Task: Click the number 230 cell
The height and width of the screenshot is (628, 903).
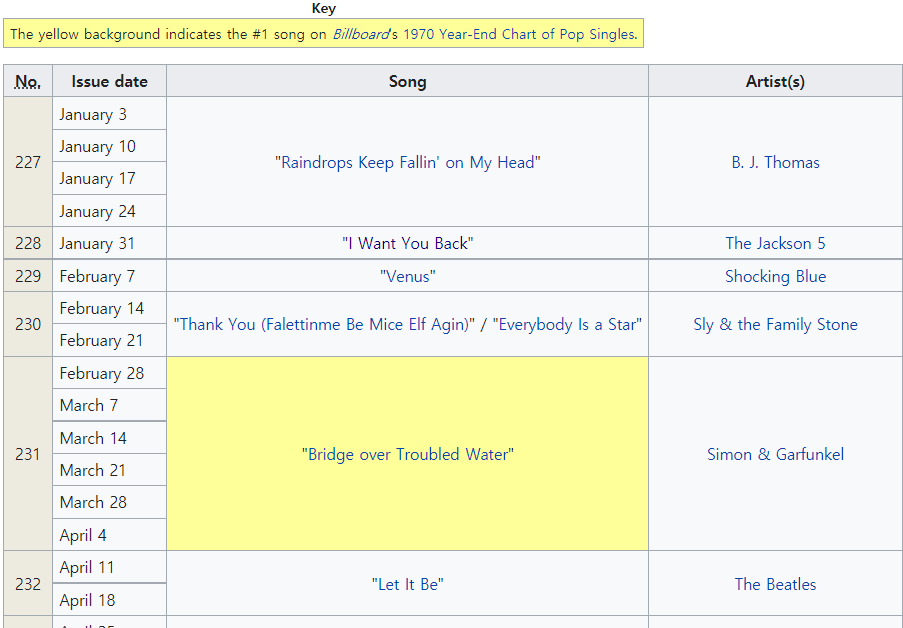Action: click(28, 324)
